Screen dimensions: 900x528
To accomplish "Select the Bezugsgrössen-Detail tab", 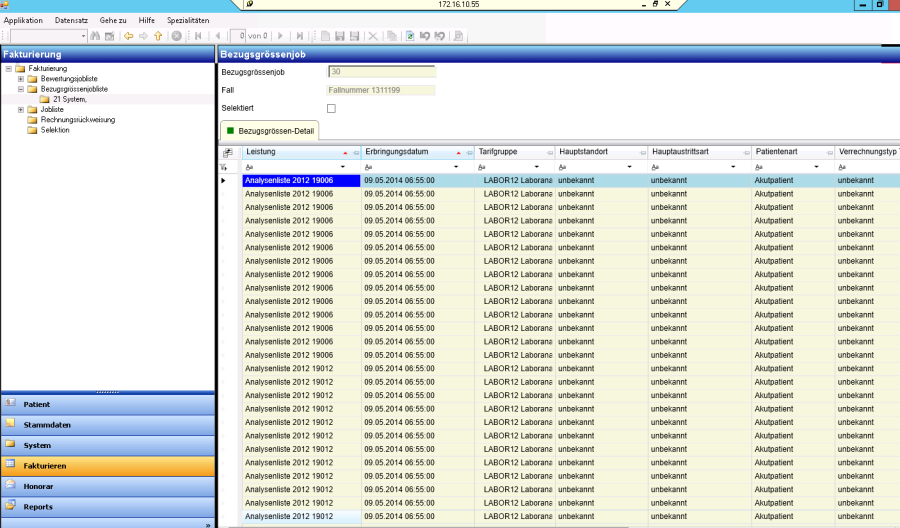I will pyautogui.click(x=275, y=131).
